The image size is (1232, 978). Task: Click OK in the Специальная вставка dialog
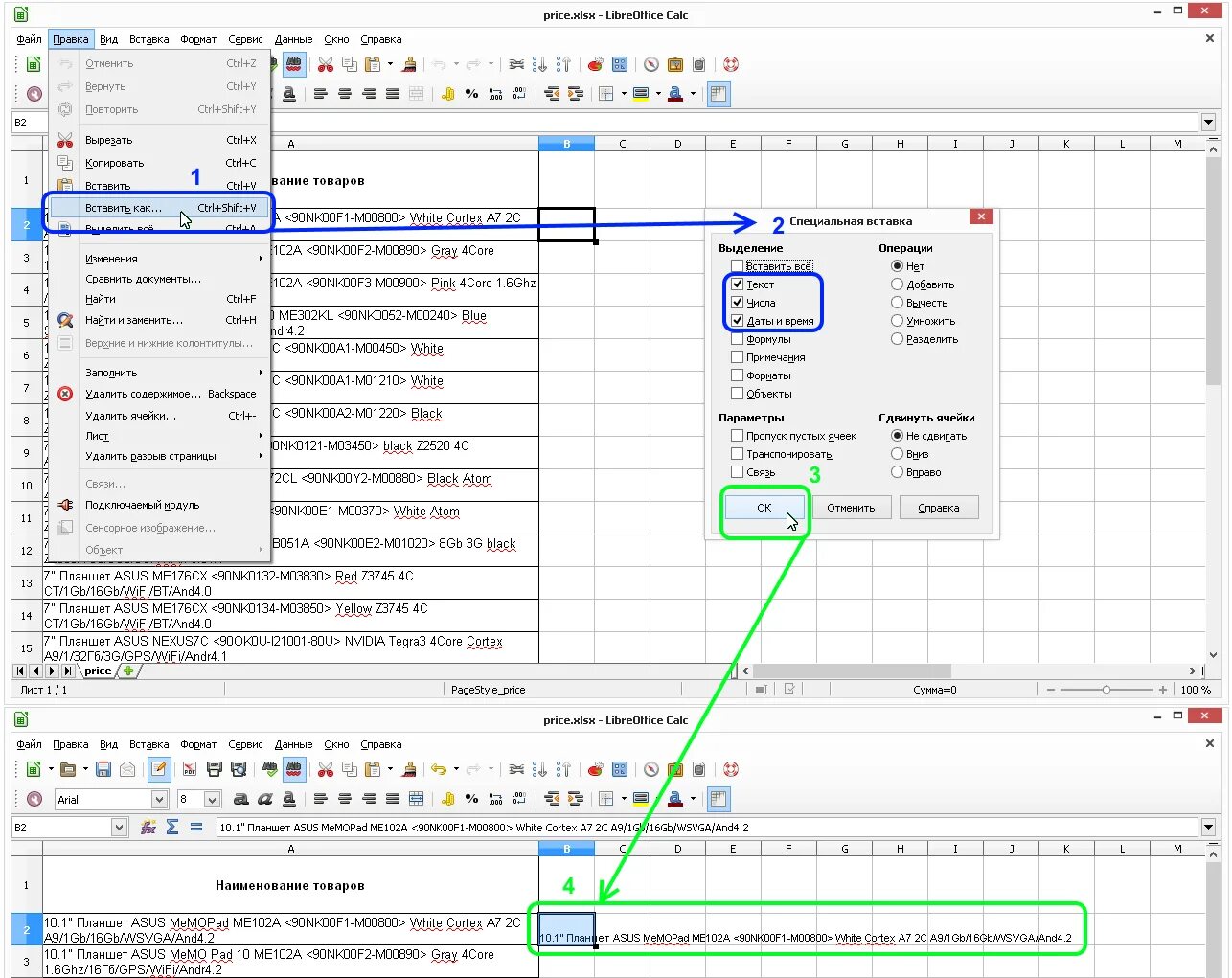tap(764, 508)
